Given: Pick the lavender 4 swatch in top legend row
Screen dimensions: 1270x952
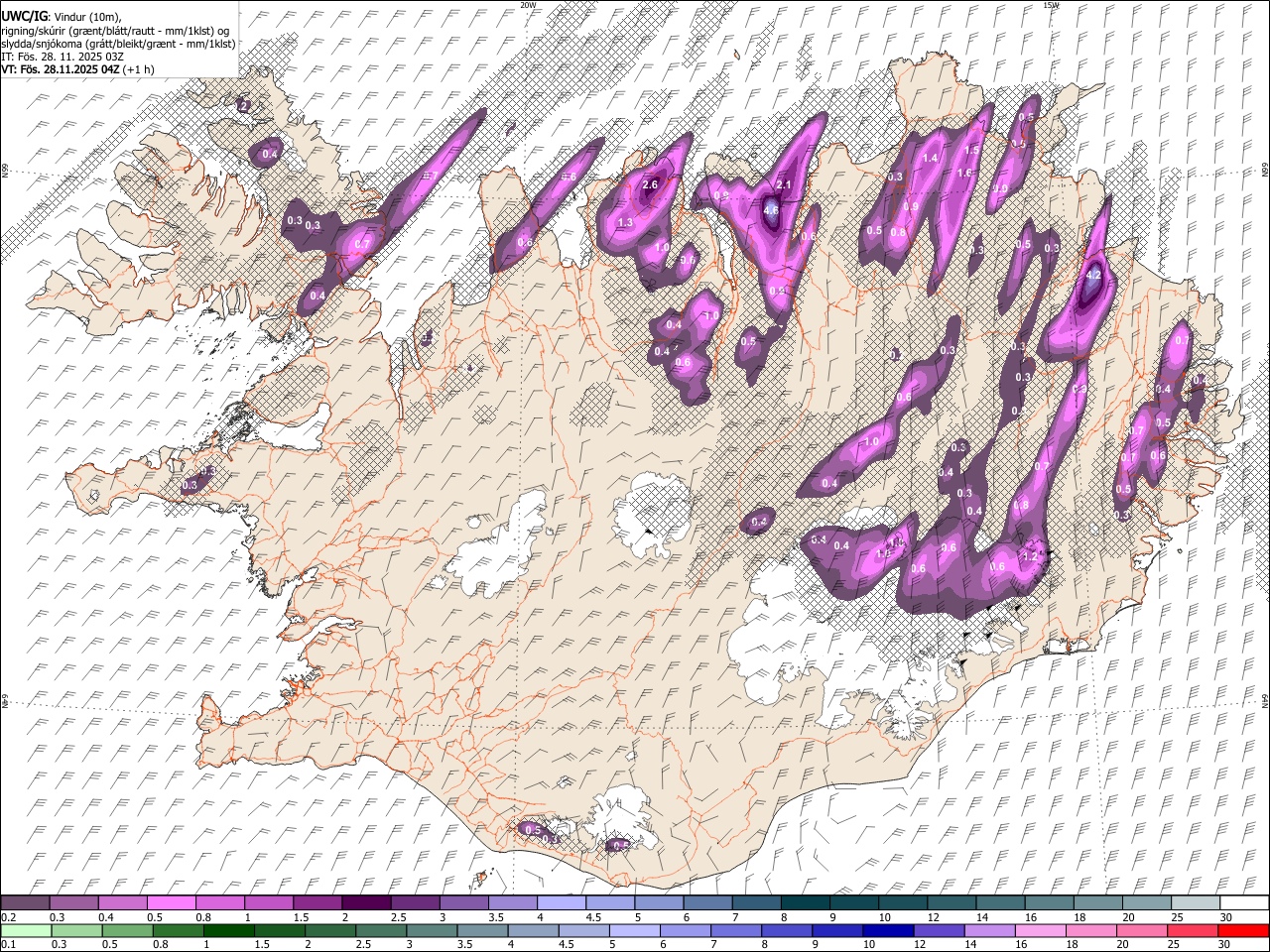Looking at the screenshot, I should tap(560, 903).
